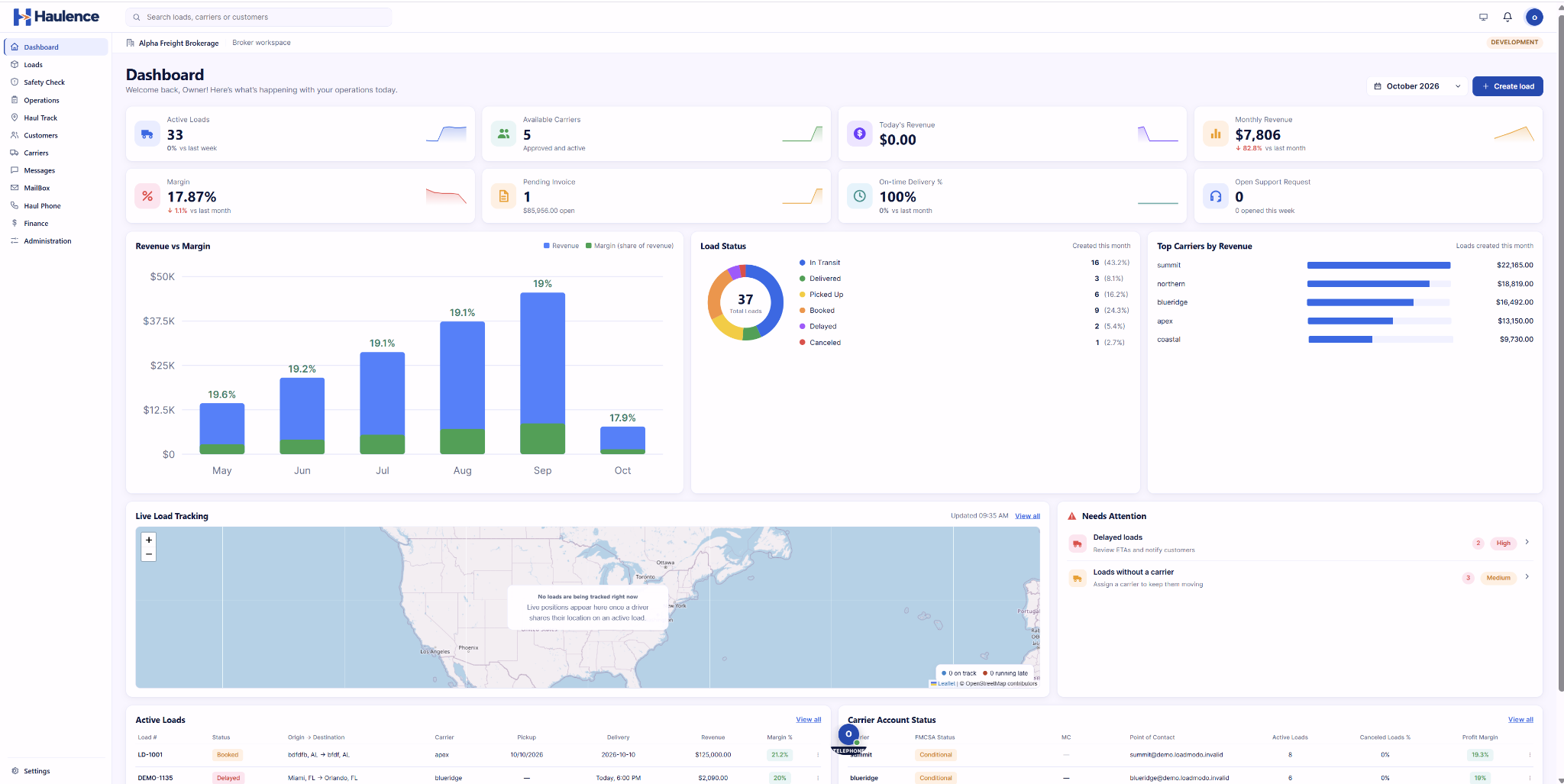This screenshot has width=1564, height=784.
Task: Open the October 2026 month dropdown
Action: point(1417,86)
